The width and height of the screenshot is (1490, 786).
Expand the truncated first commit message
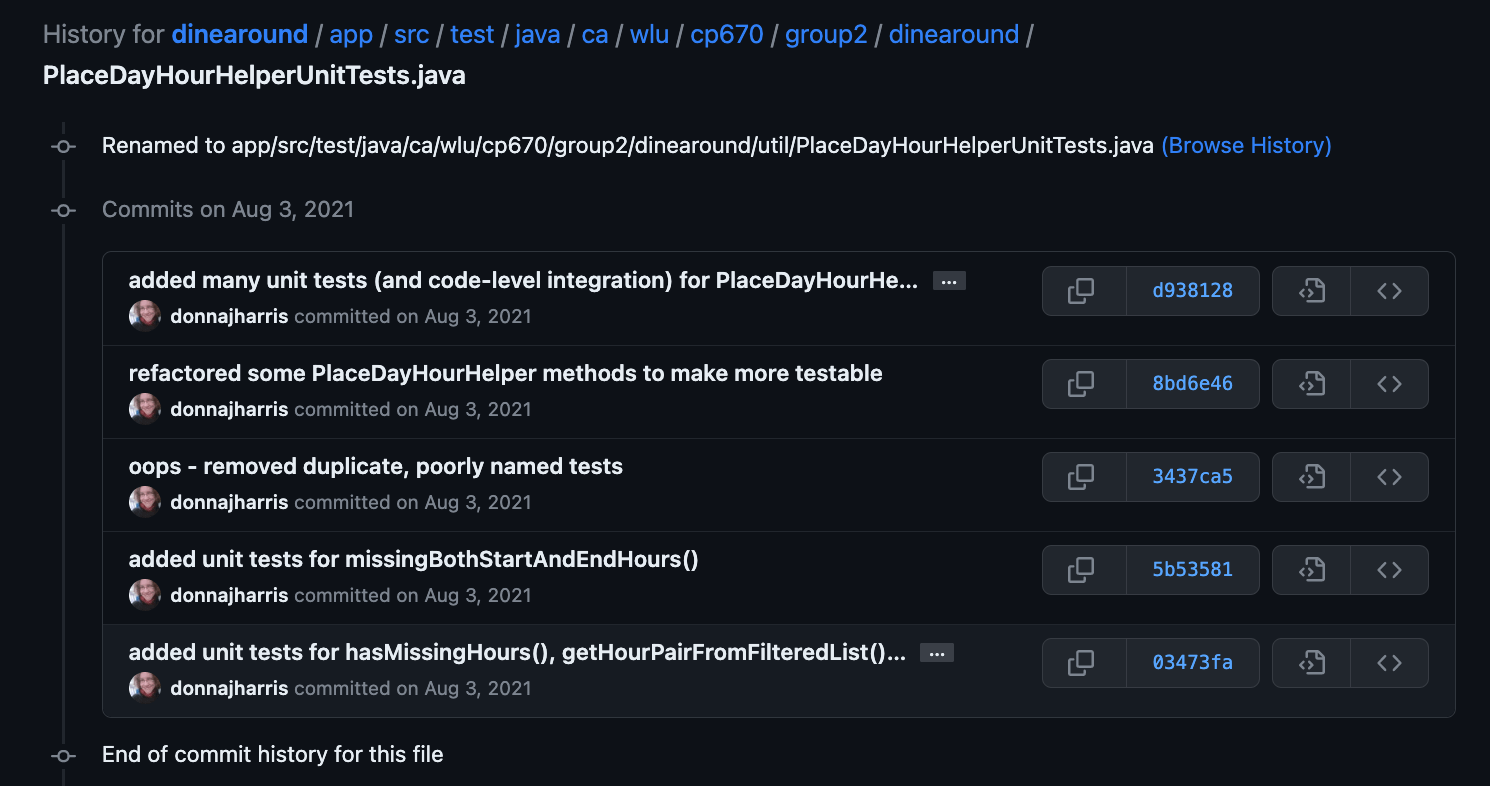(948, 280)
